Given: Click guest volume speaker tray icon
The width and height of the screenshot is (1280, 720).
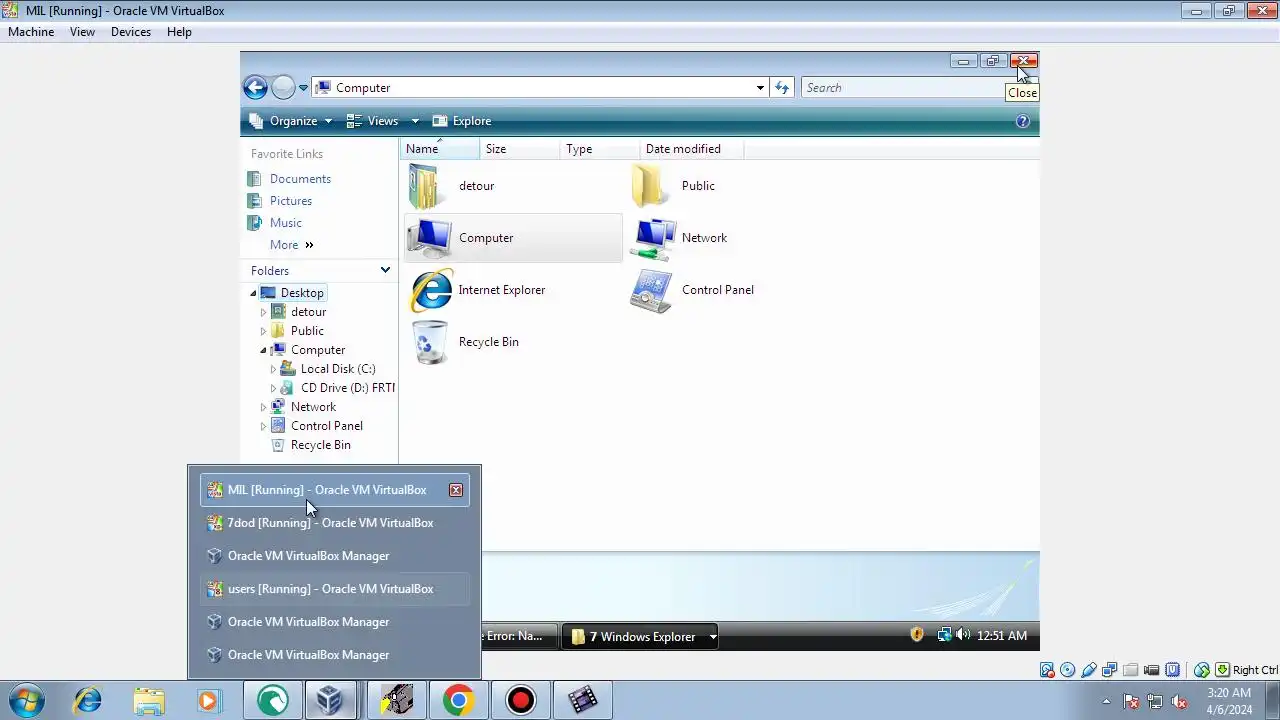Looking at the screenshot, I should coord(962,635).
